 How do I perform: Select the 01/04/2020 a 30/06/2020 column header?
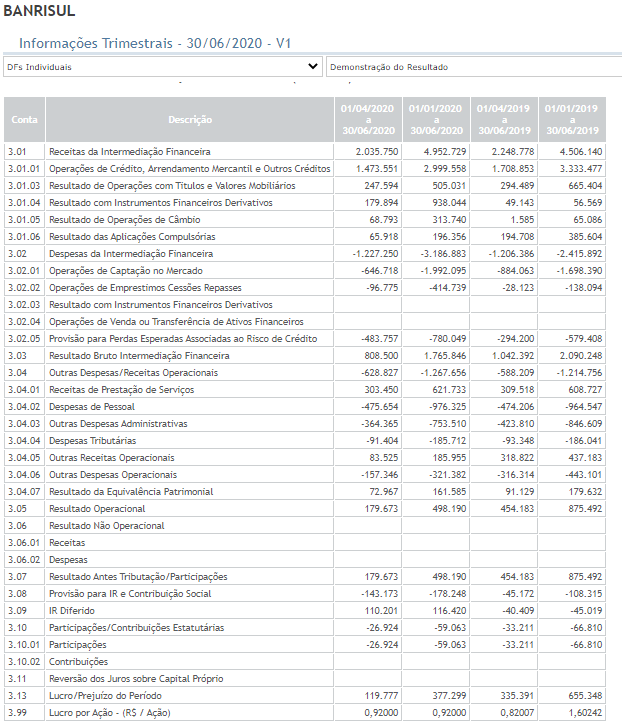click(x=368, y=120)
